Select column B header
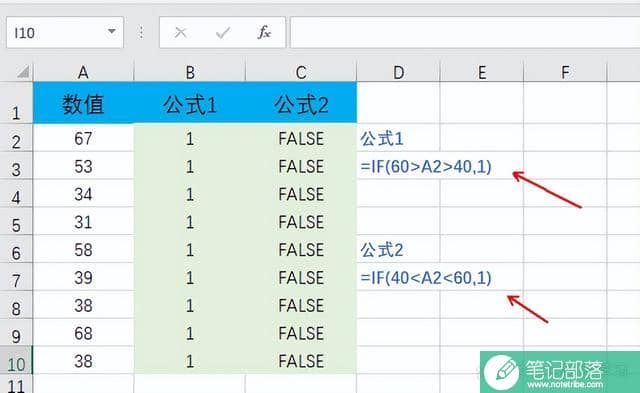Image resolution: width=640 pixels, height=393 pixels. tap(190, 72)
